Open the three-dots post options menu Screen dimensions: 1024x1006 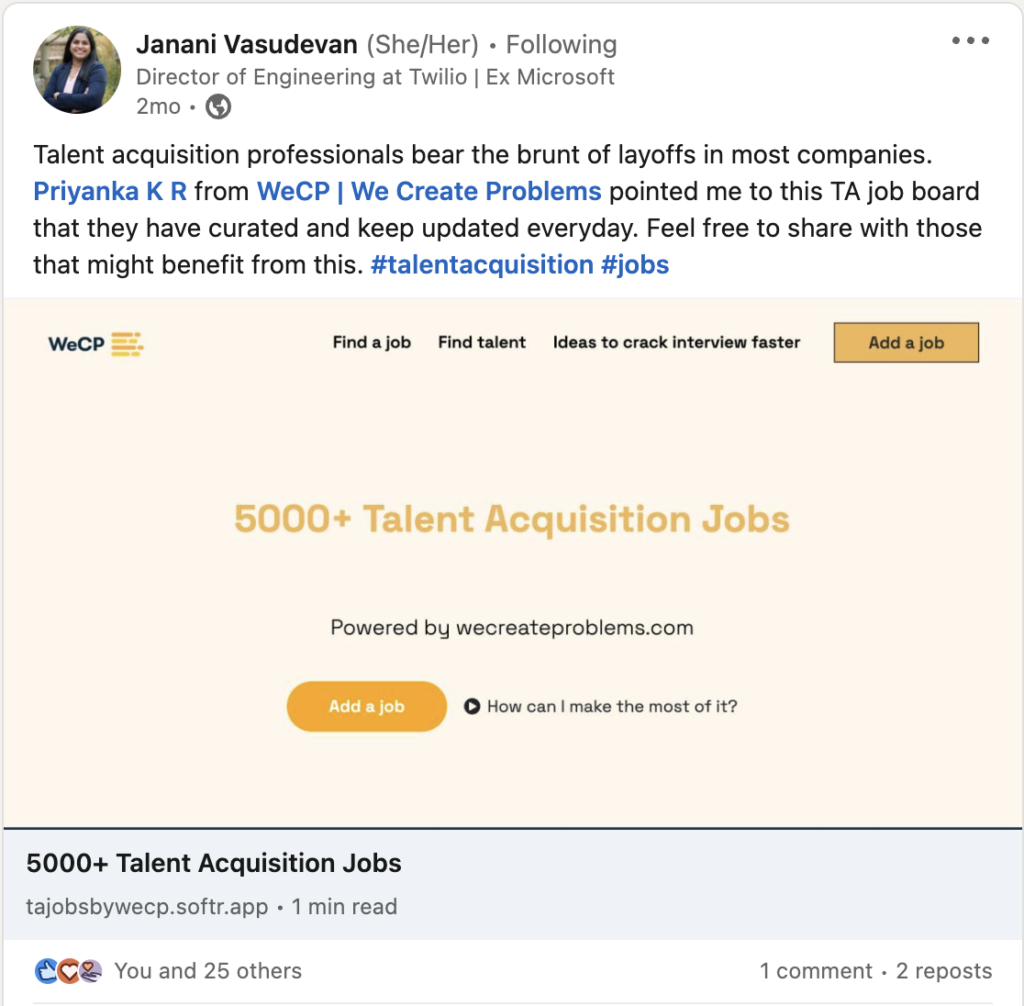tap(969, 41)
